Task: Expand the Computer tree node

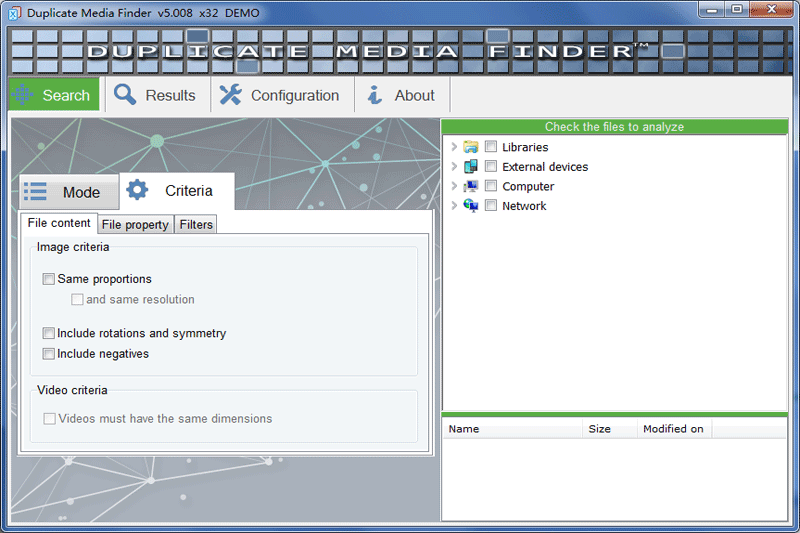Action: coord(454,186)
